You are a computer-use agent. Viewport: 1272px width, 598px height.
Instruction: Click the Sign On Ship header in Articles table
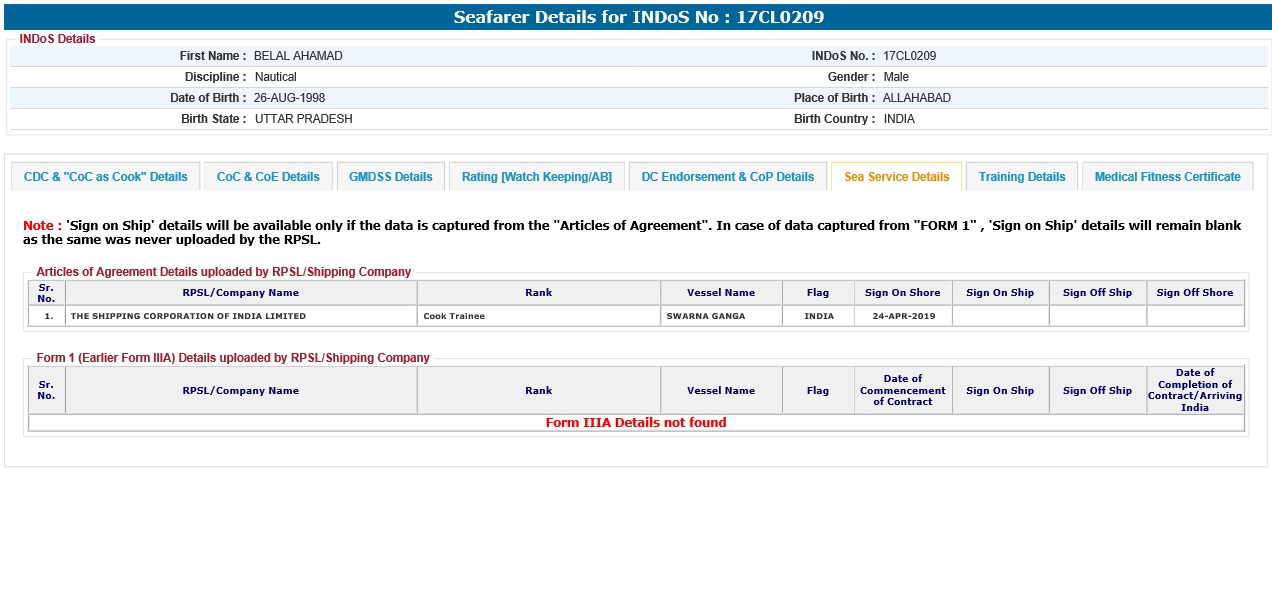click(999, 293)
